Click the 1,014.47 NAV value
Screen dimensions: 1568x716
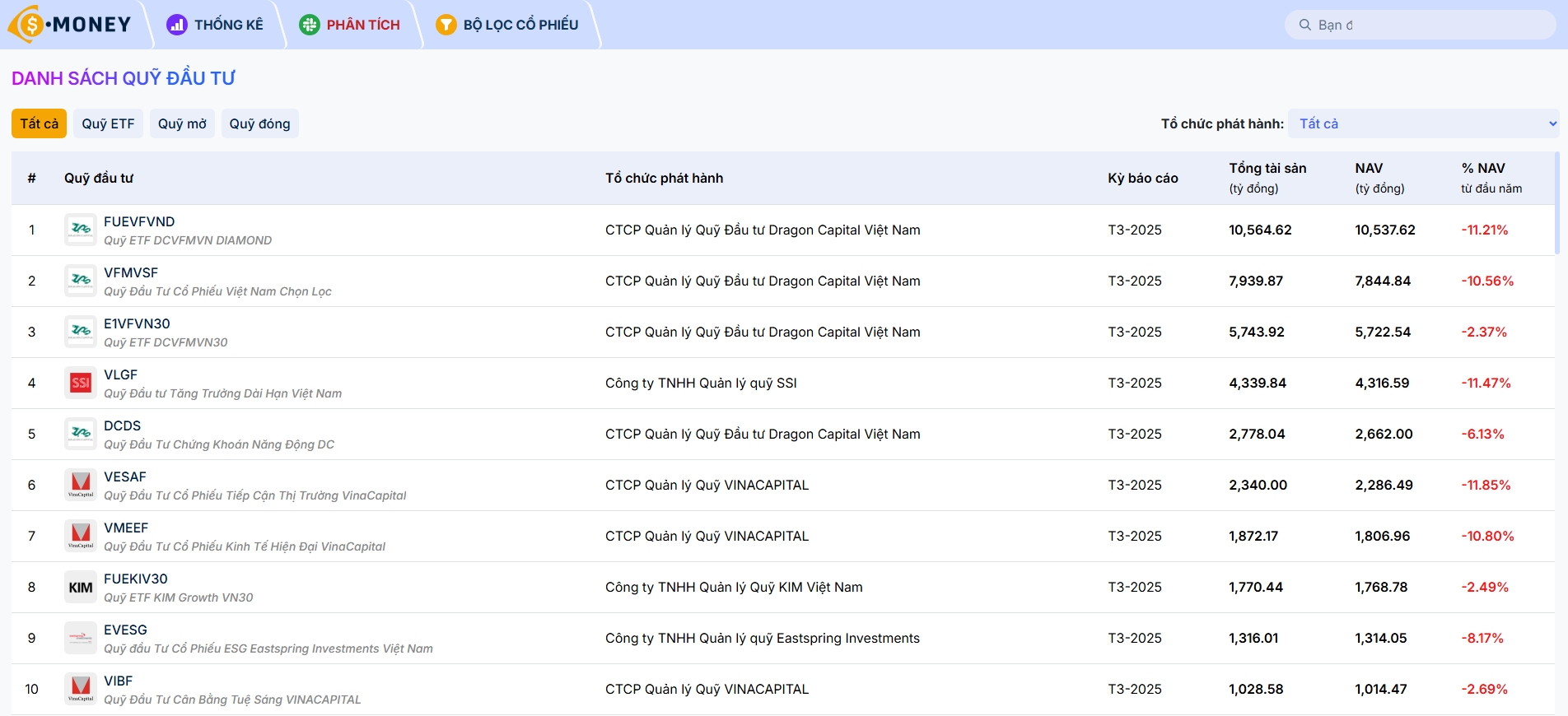pos(1381,689)
